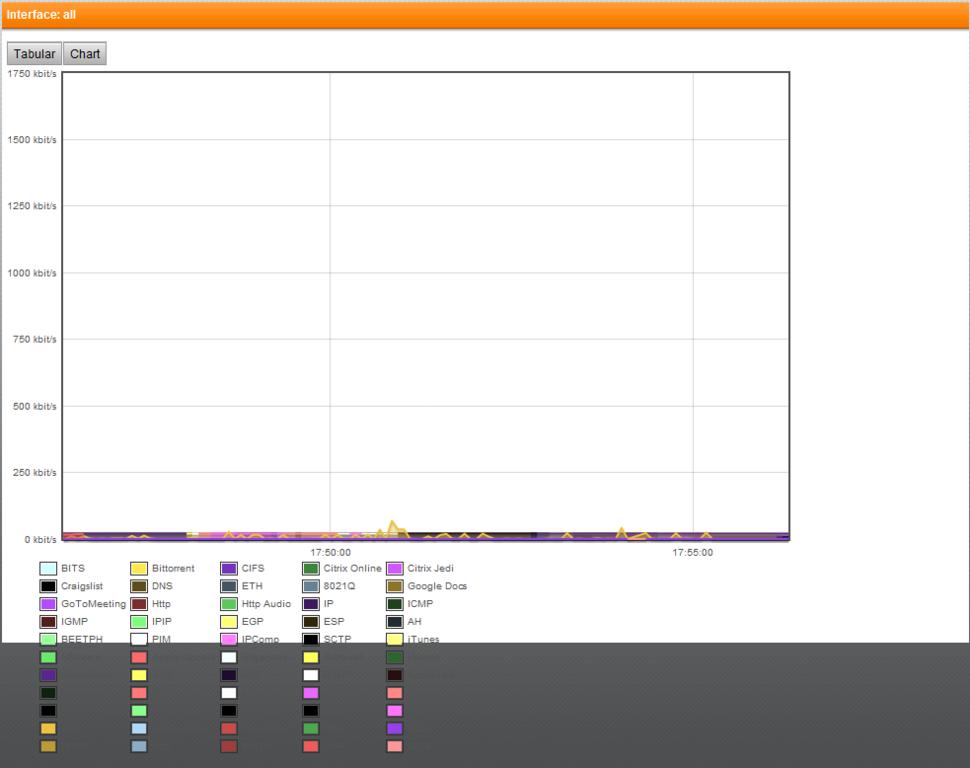This screenshot has width=970, height=768.
Task: Toggle the Citrix Jedi series swatch
Action: [395, 569]
